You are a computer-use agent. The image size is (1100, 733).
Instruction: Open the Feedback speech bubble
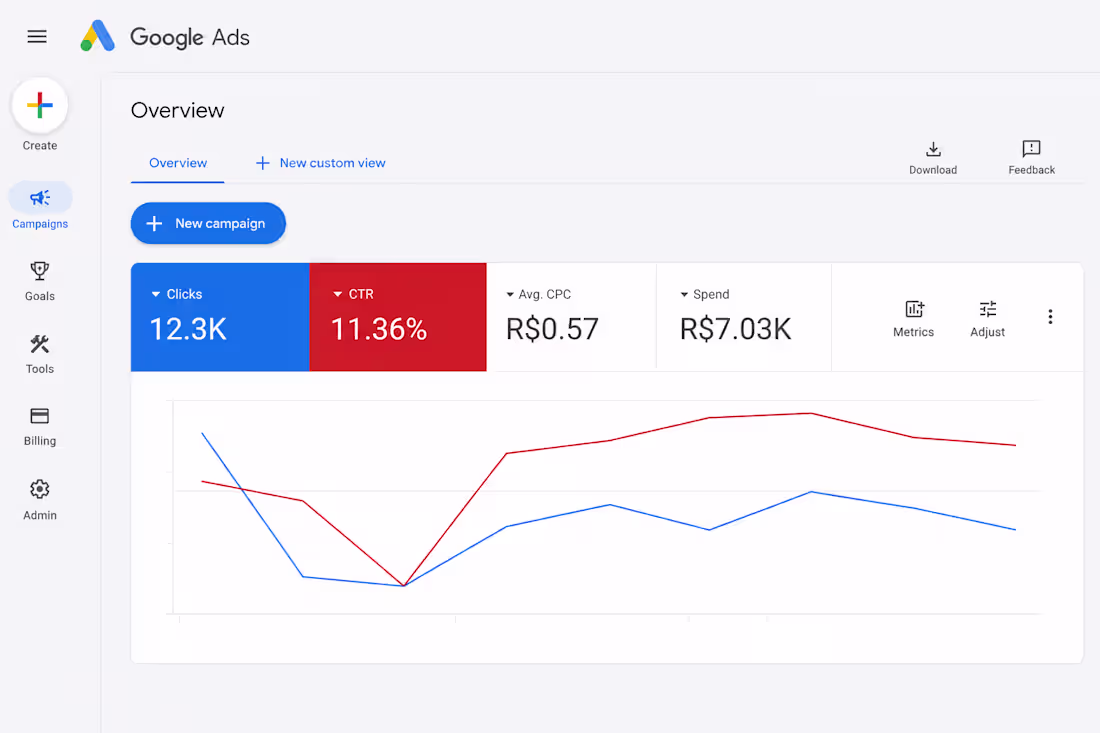pyautogui.click(x=1031, y=149)
